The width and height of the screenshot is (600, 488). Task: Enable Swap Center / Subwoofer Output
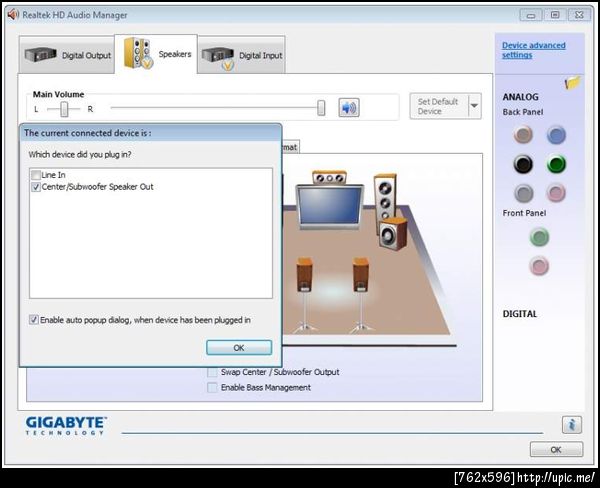pyautogui.click(x=212, y=372)
